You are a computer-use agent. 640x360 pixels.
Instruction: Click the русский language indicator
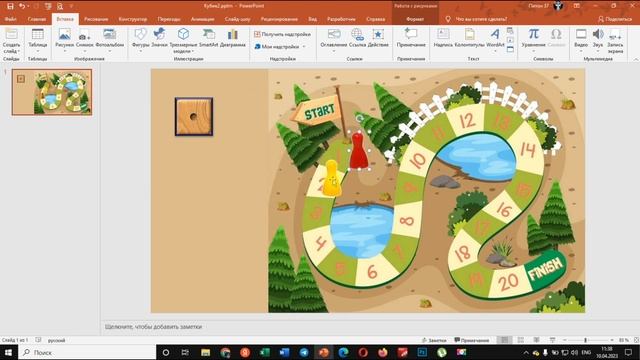[56, 340]
